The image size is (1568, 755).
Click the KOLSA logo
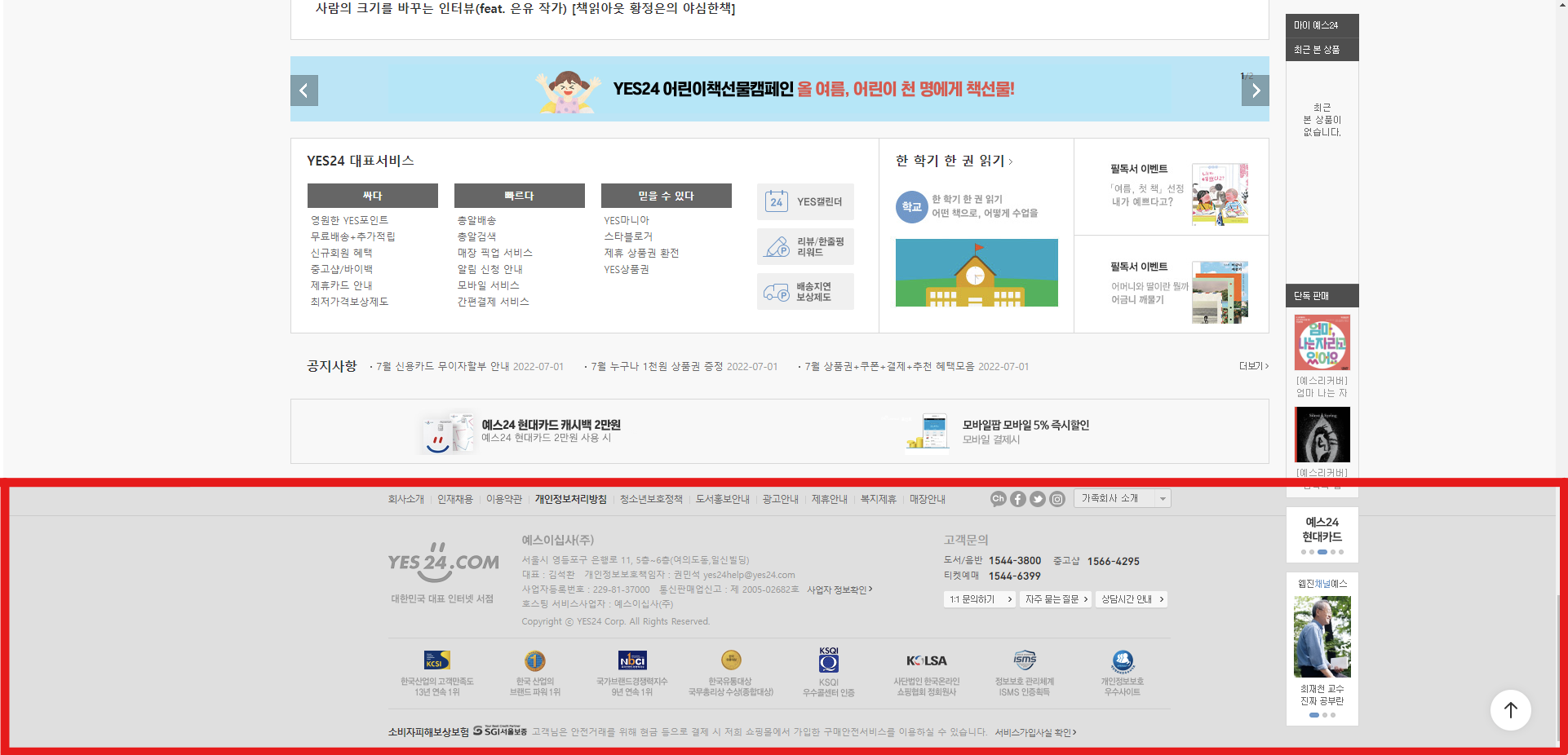[x=927, y=660]
